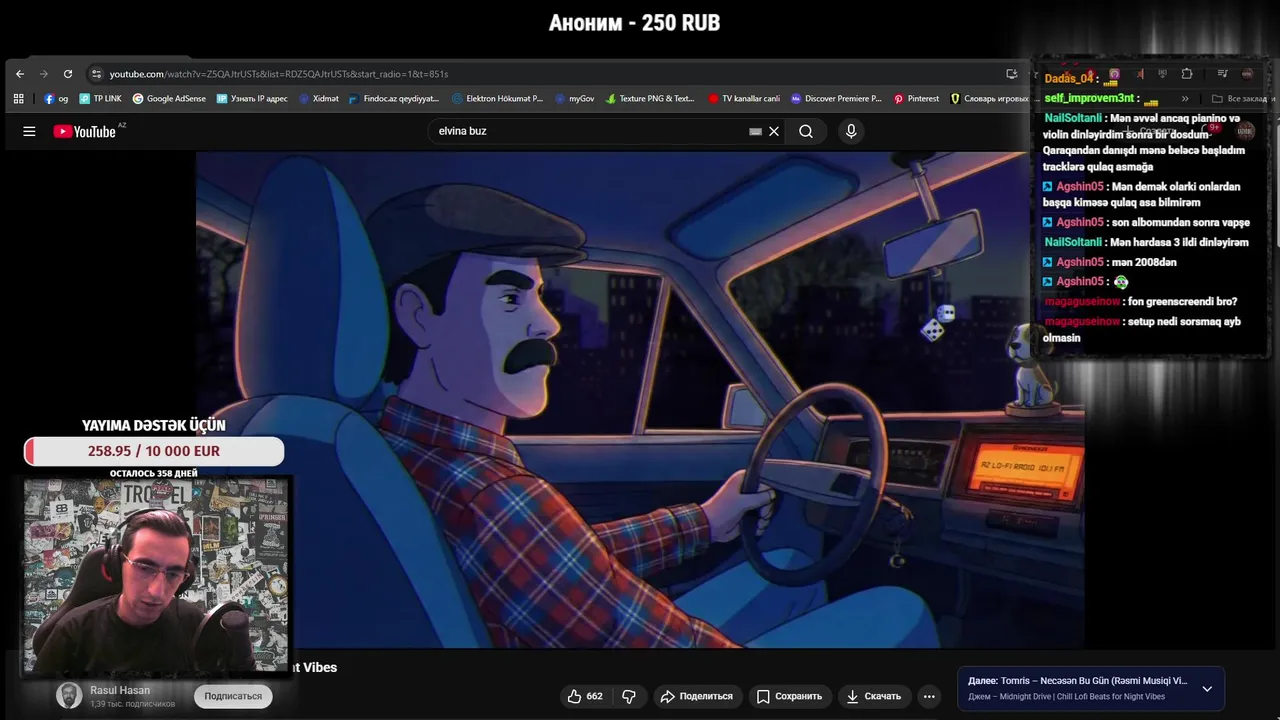Save the video with 'Сохранить'
This screenshot has width=1280, height=720.
click(x=789, y=696)
